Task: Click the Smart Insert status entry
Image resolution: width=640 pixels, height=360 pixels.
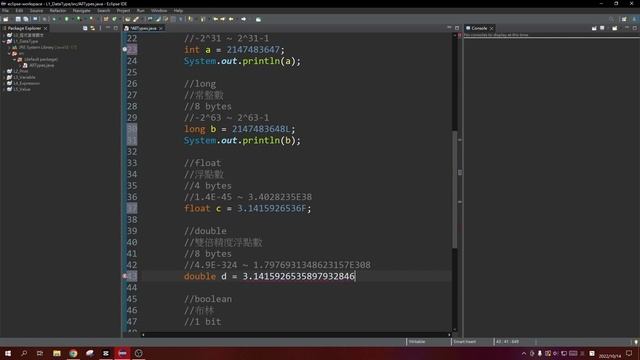Action: pyautogui.click(x=464, y=341)
